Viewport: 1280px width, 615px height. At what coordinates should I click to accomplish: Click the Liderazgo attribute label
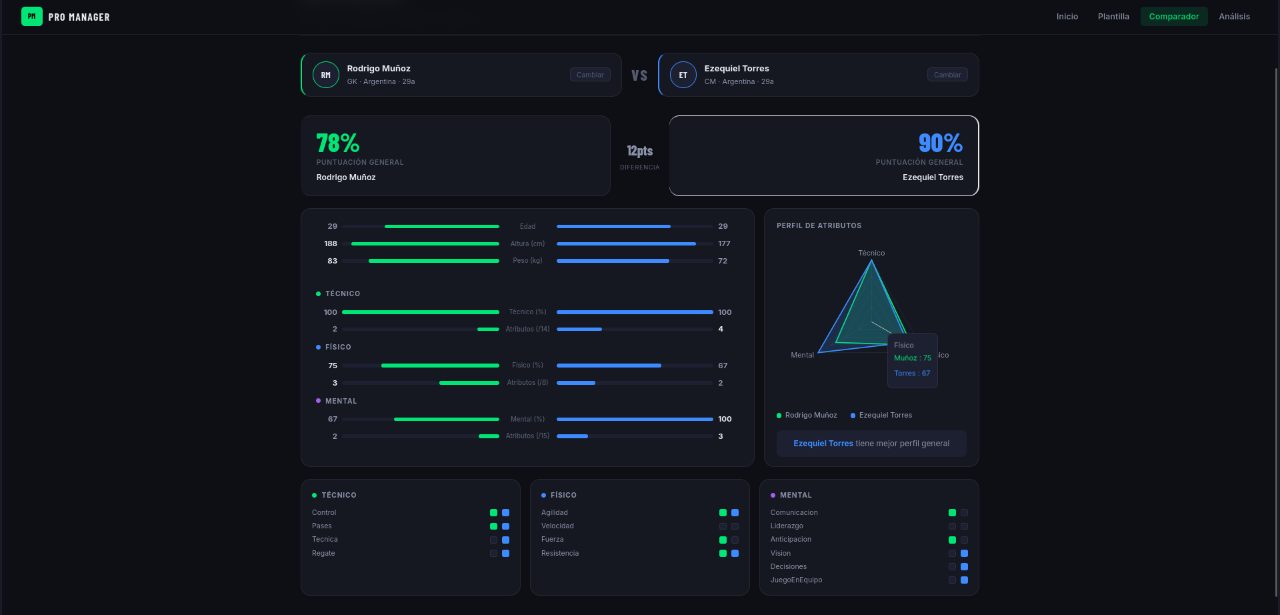click(x=786, y=526)
